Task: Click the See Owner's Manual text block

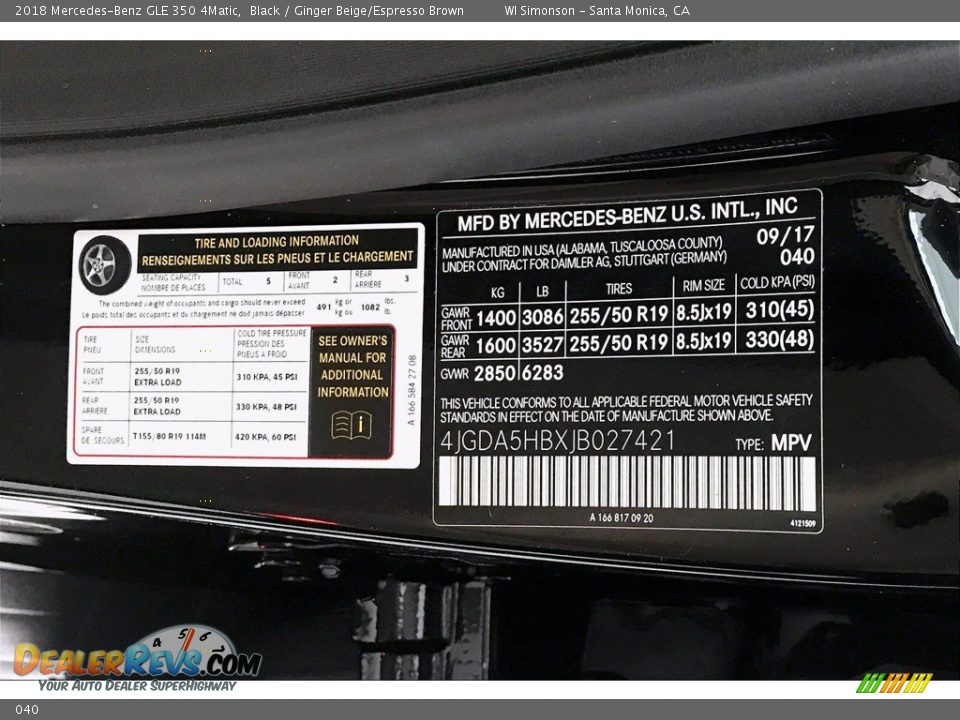Action: click(352, 366)
